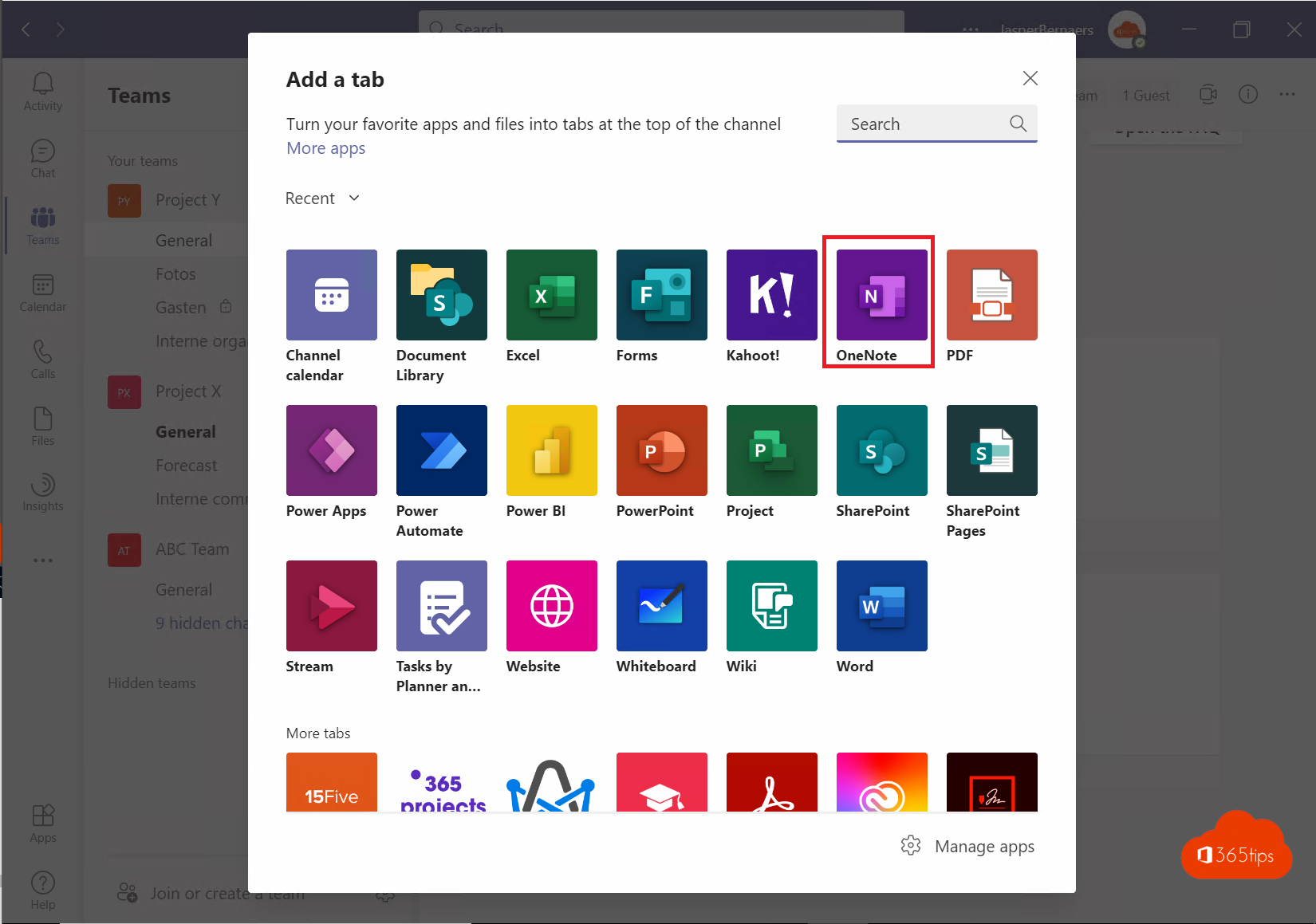
Task: Focus the Search apps field
Action: (x=936, y=124)
